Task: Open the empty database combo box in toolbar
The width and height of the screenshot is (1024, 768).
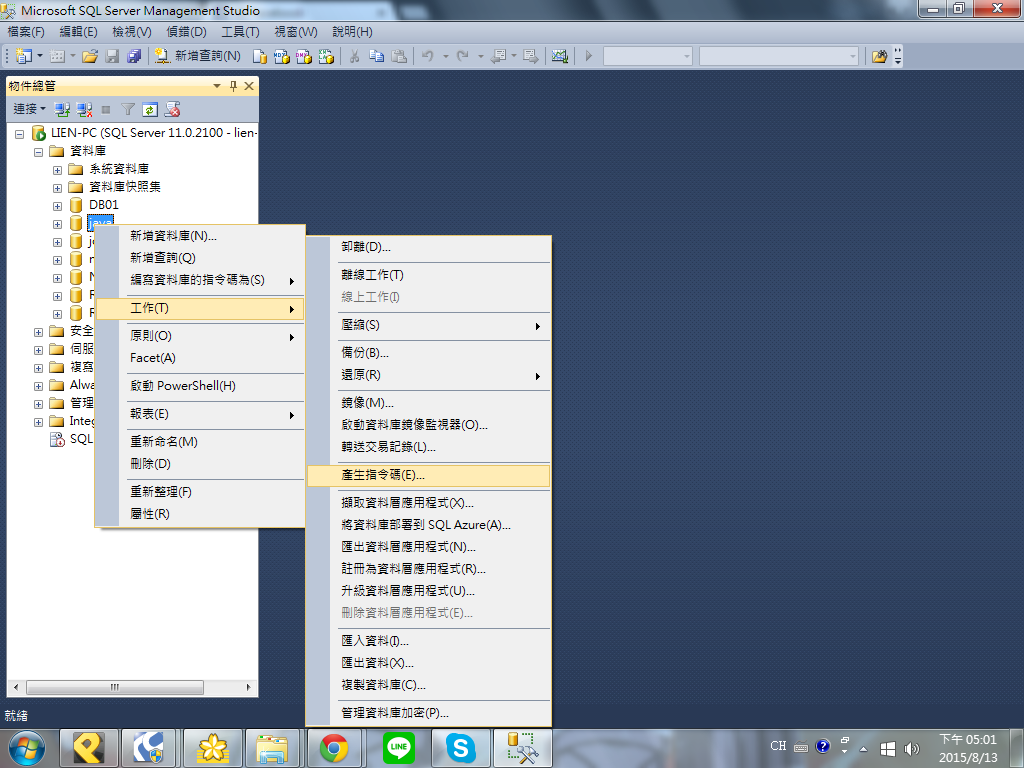Action: point(647,57)
